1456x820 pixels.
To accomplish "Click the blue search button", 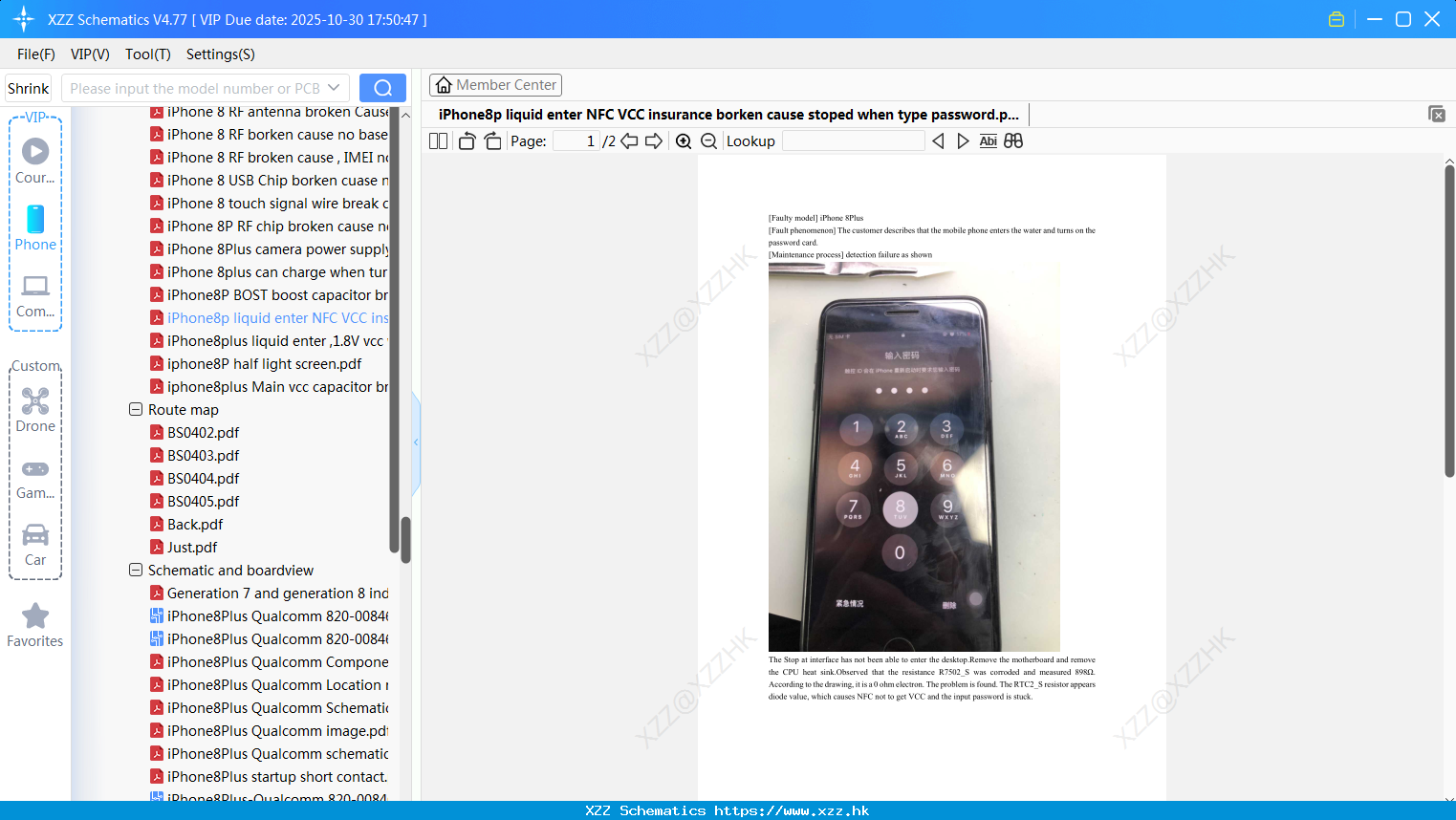I will (x=382, y=88).
